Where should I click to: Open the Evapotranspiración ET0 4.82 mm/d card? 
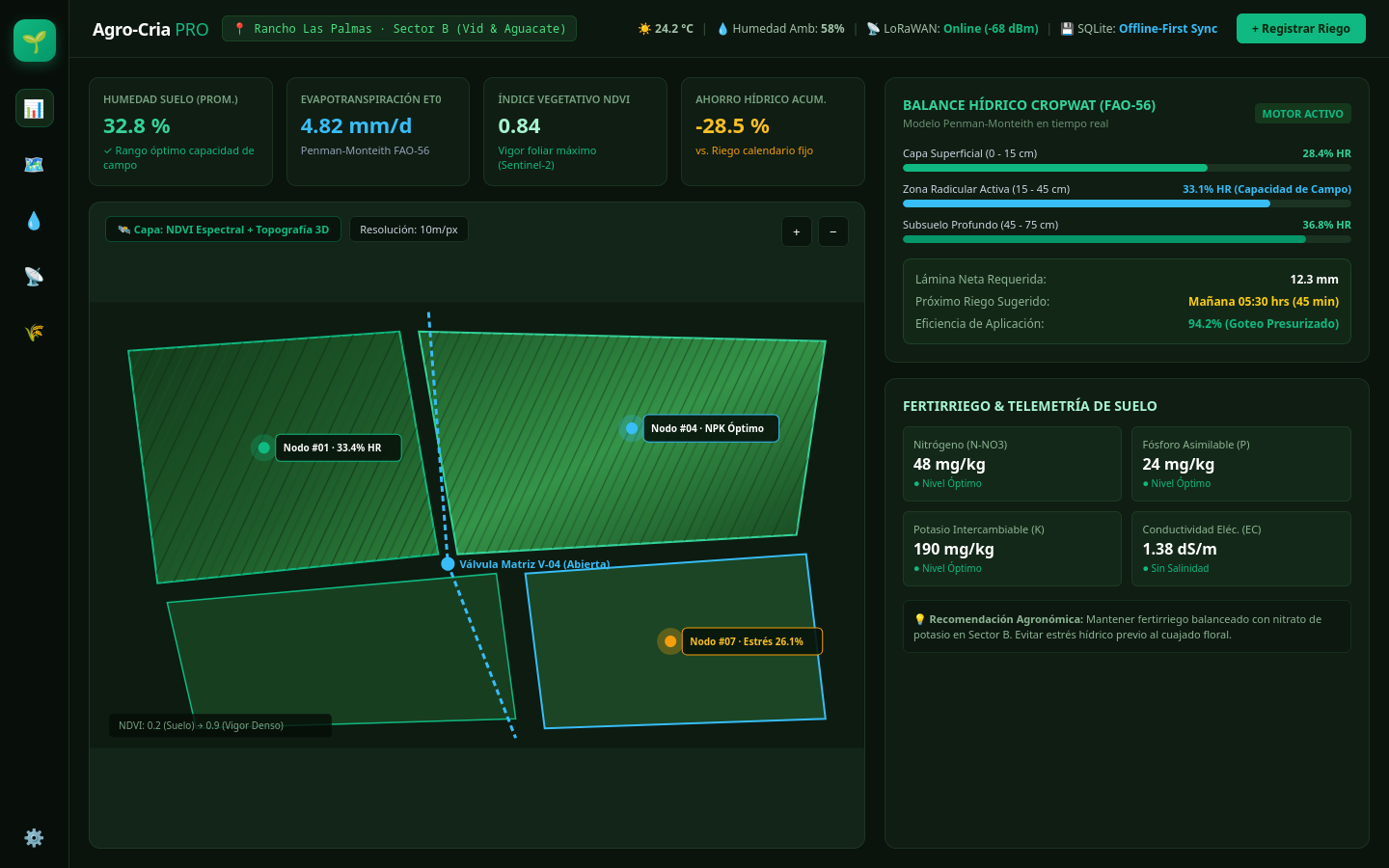(x=378, y=131)
